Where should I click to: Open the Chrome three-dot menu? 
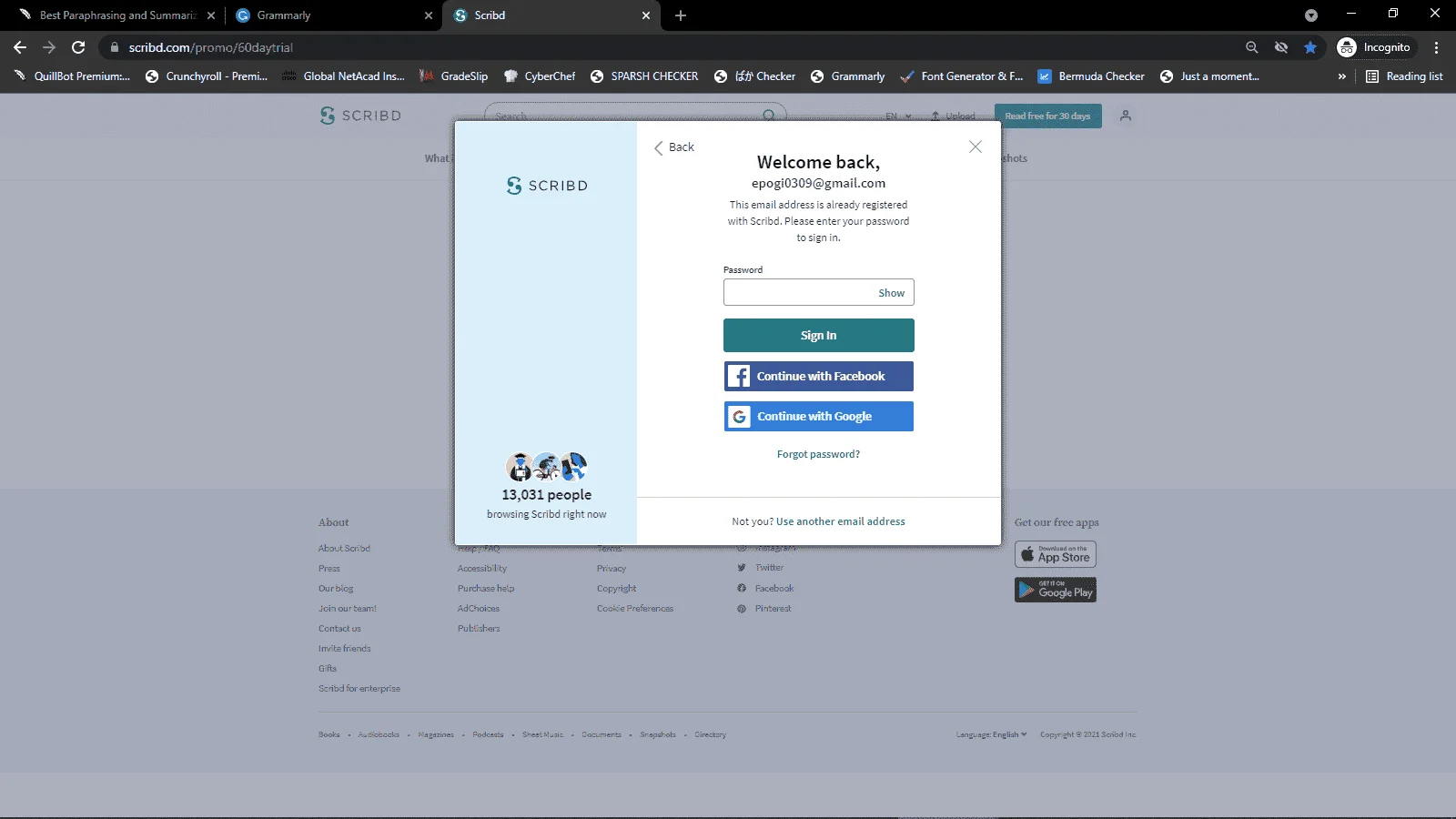[1437, 47]
